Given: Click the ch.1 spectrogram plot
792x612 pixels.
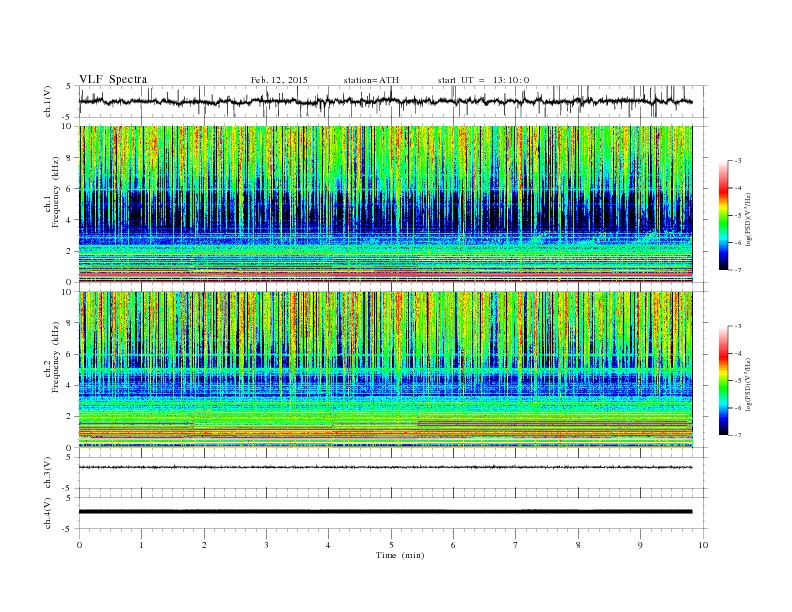Looking at the screenshot, I should (x=386, y=204).
